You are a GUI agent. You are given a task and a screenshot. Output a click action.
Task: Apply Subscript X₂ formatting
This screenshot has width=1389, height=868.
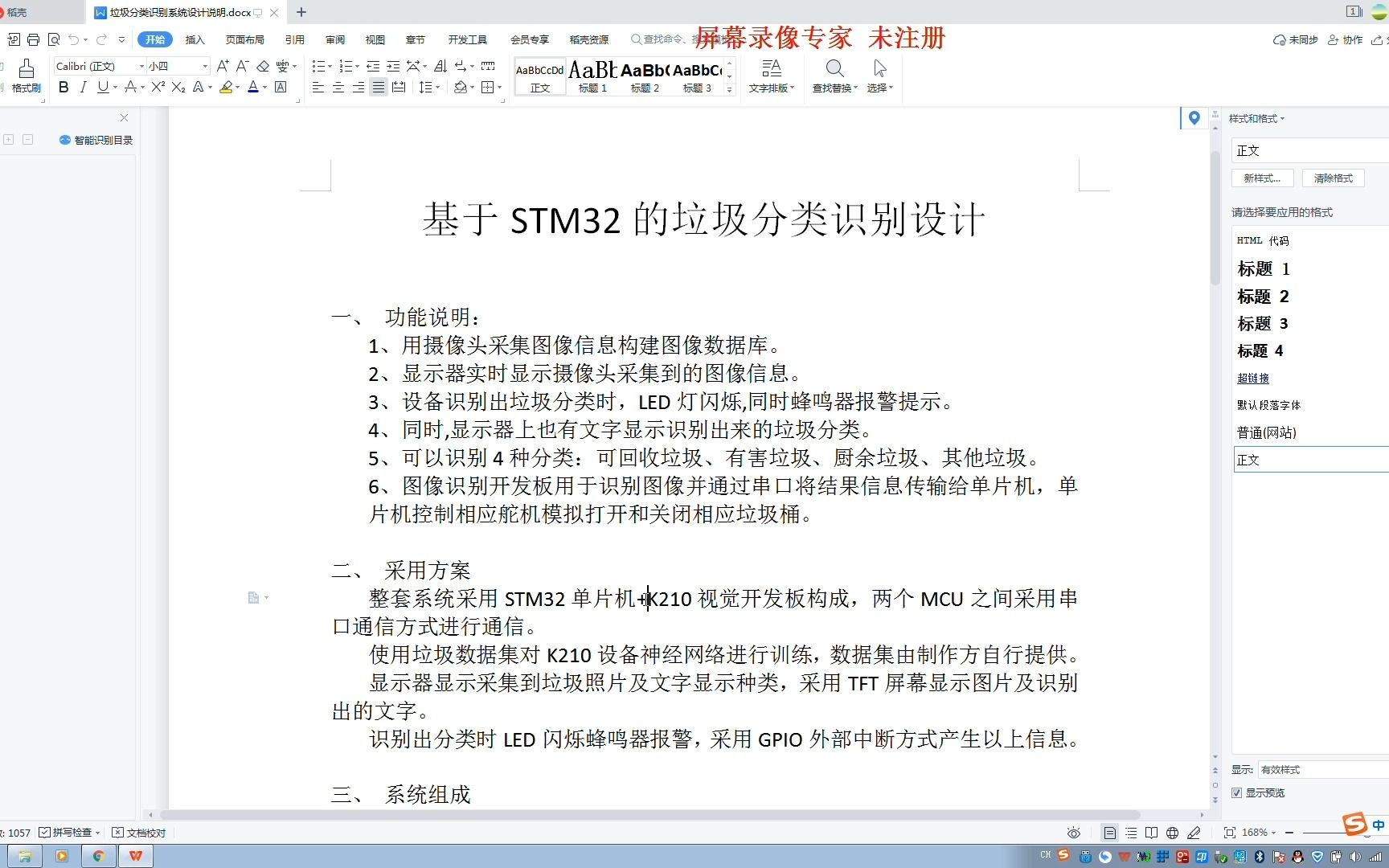(x=178, y=87)
